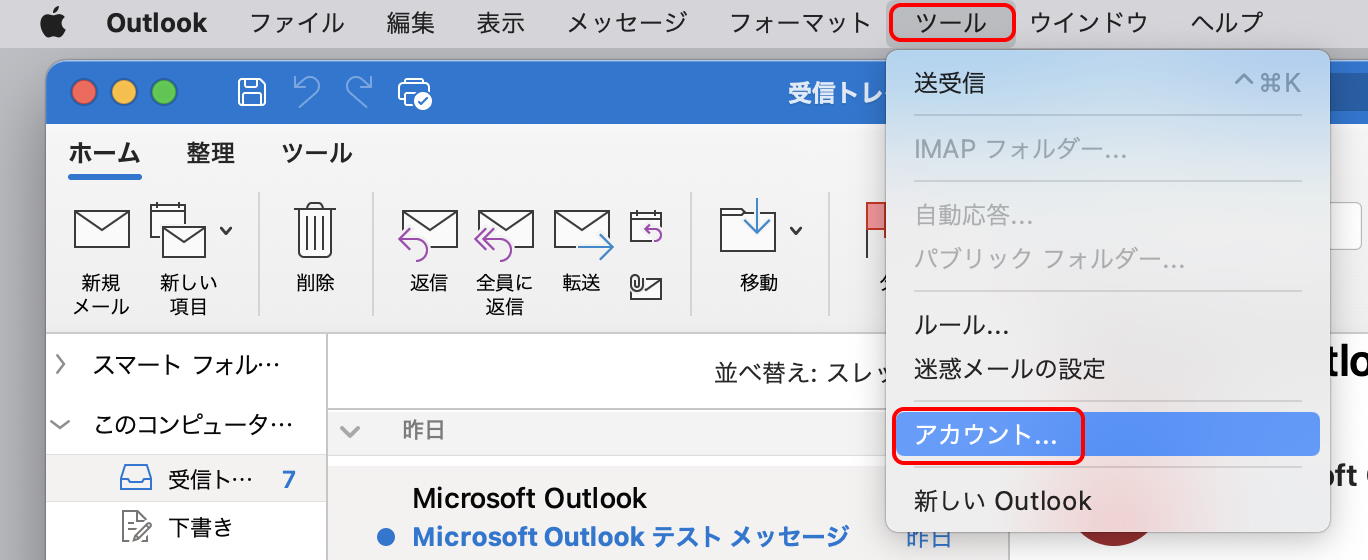Click the undo arrow icon
1368x560 pixels.
(x=306, y=93)
